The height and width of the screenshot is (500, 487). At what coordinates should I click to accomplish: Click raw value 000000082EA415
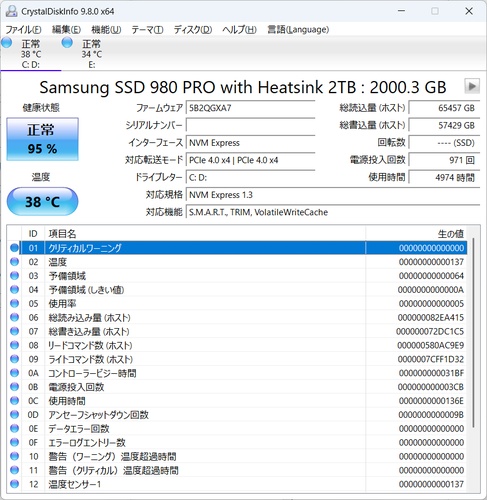tap(431, 318)
